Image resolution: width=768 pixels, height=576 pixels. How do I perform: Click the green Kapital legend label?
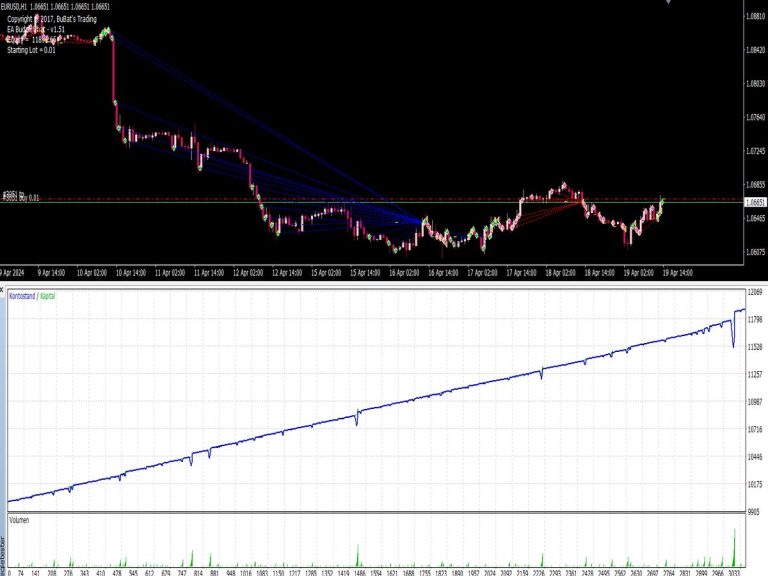pyautogui.click(x=48, y=296)
